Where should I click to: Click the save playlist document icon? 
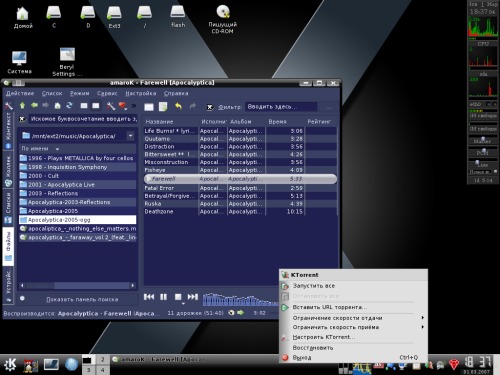pos(163,107)
